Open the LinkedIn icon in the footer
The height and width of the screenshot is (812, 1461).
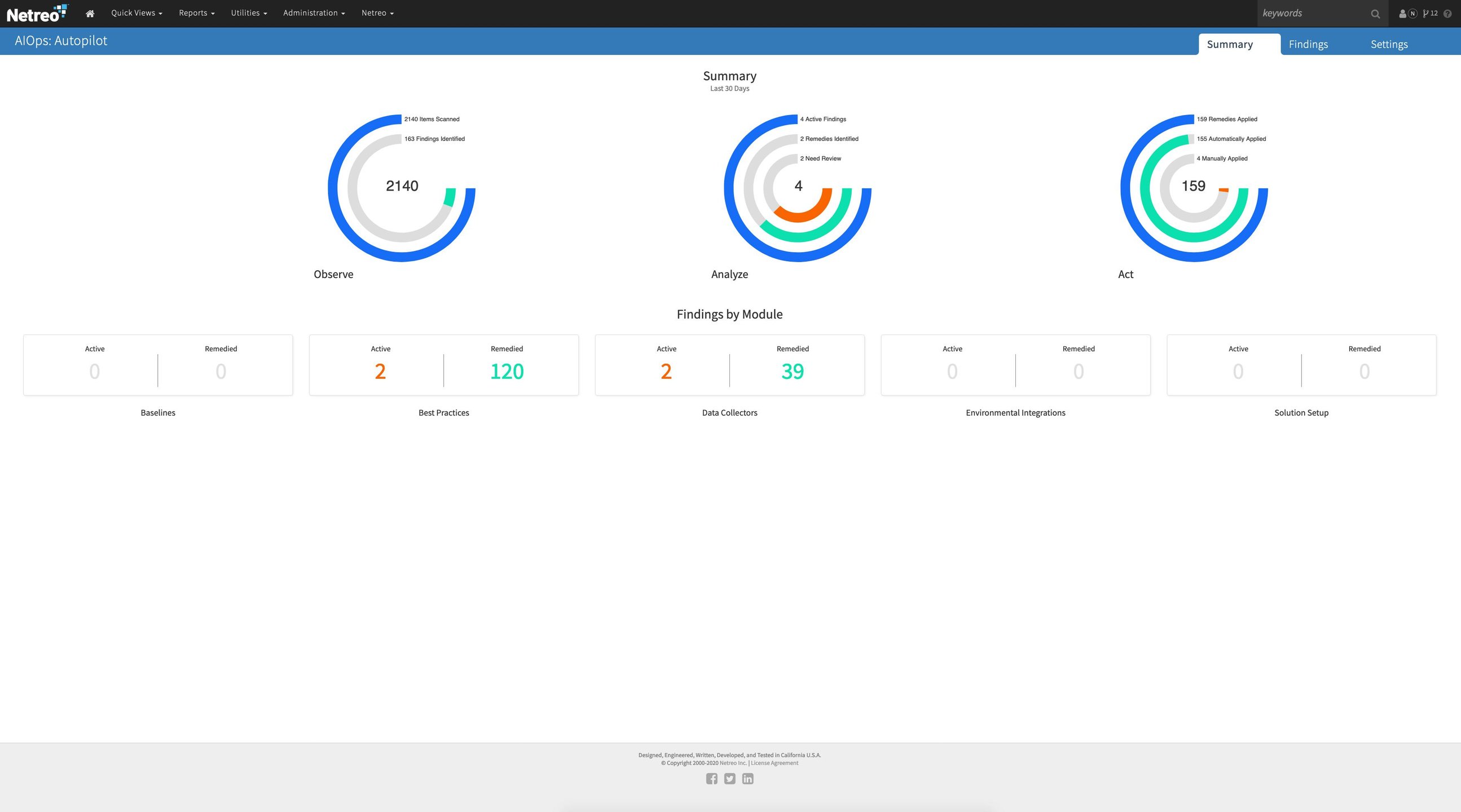tap(747, 779)
